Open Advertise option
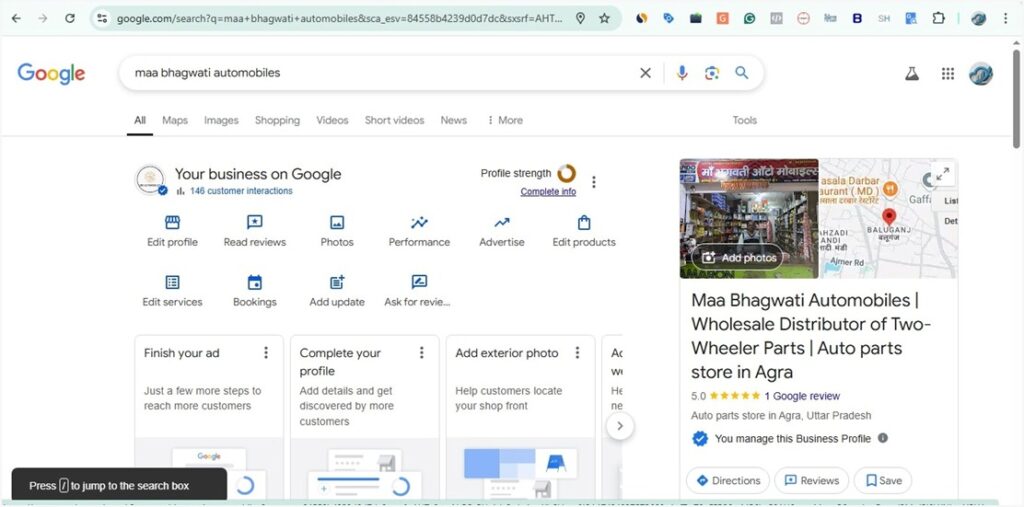This screenshot has height=507, width=1024. pos(502,232)
